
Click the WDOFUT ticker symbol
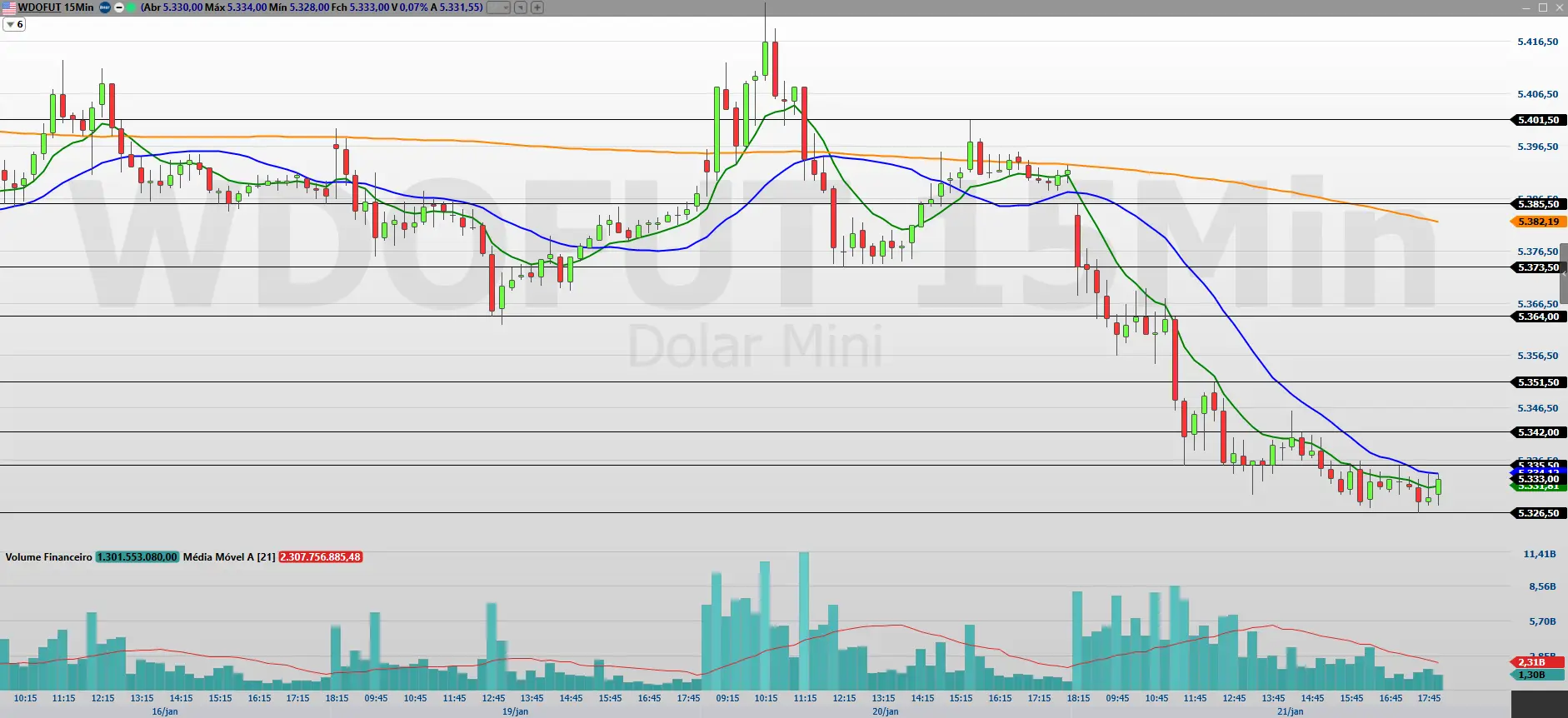tap(39, 7)
